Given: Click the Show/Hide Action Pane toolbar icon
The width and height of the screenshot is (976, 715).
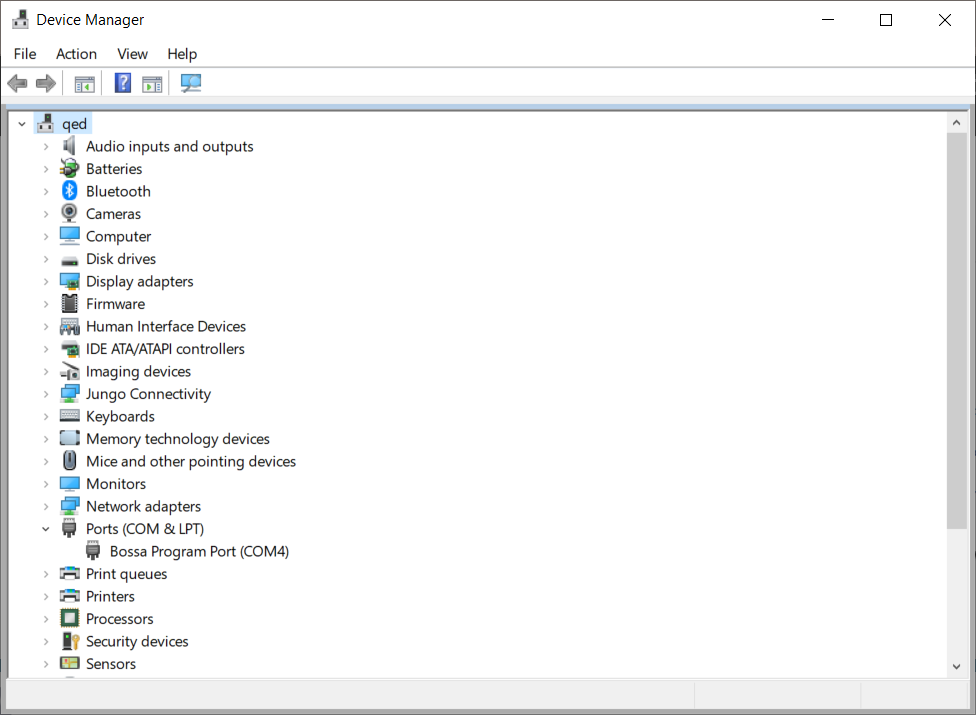Looking at the screenshot, I should pos(152,83).
